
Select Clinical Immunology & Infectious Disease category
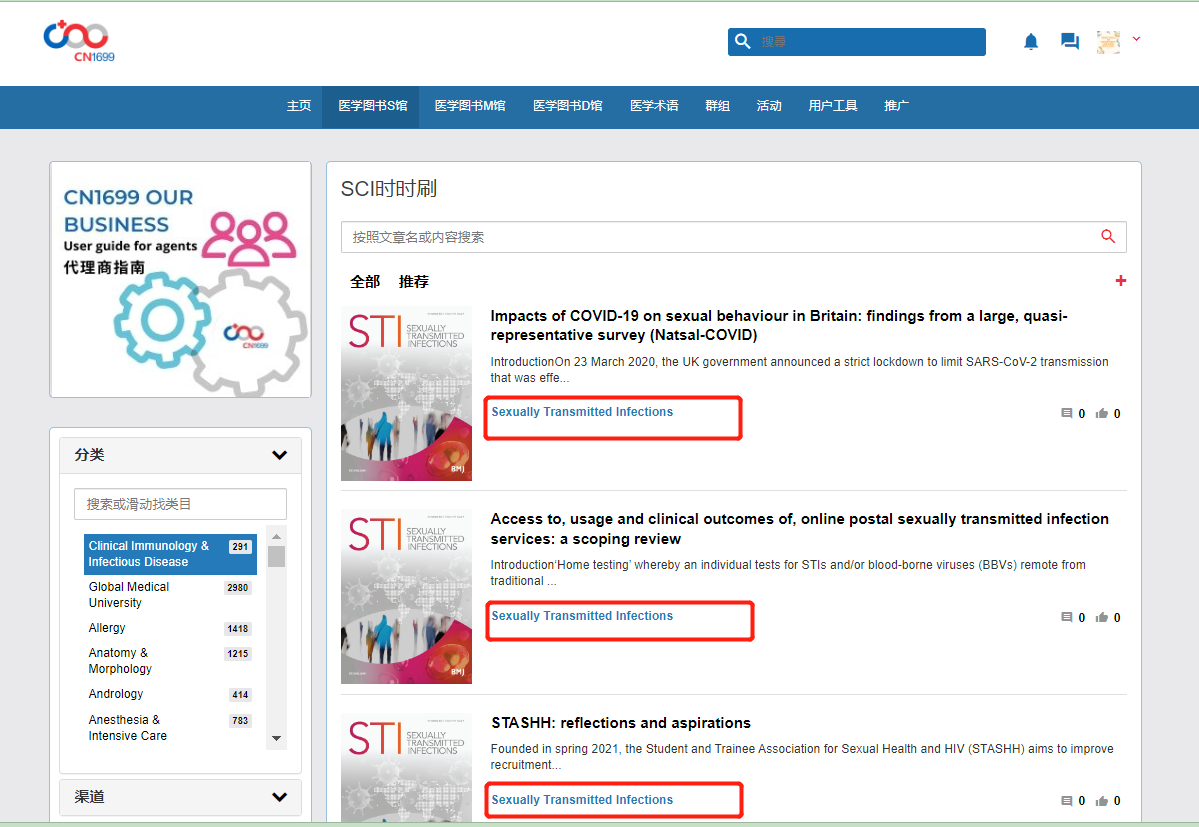click(170, 554)
